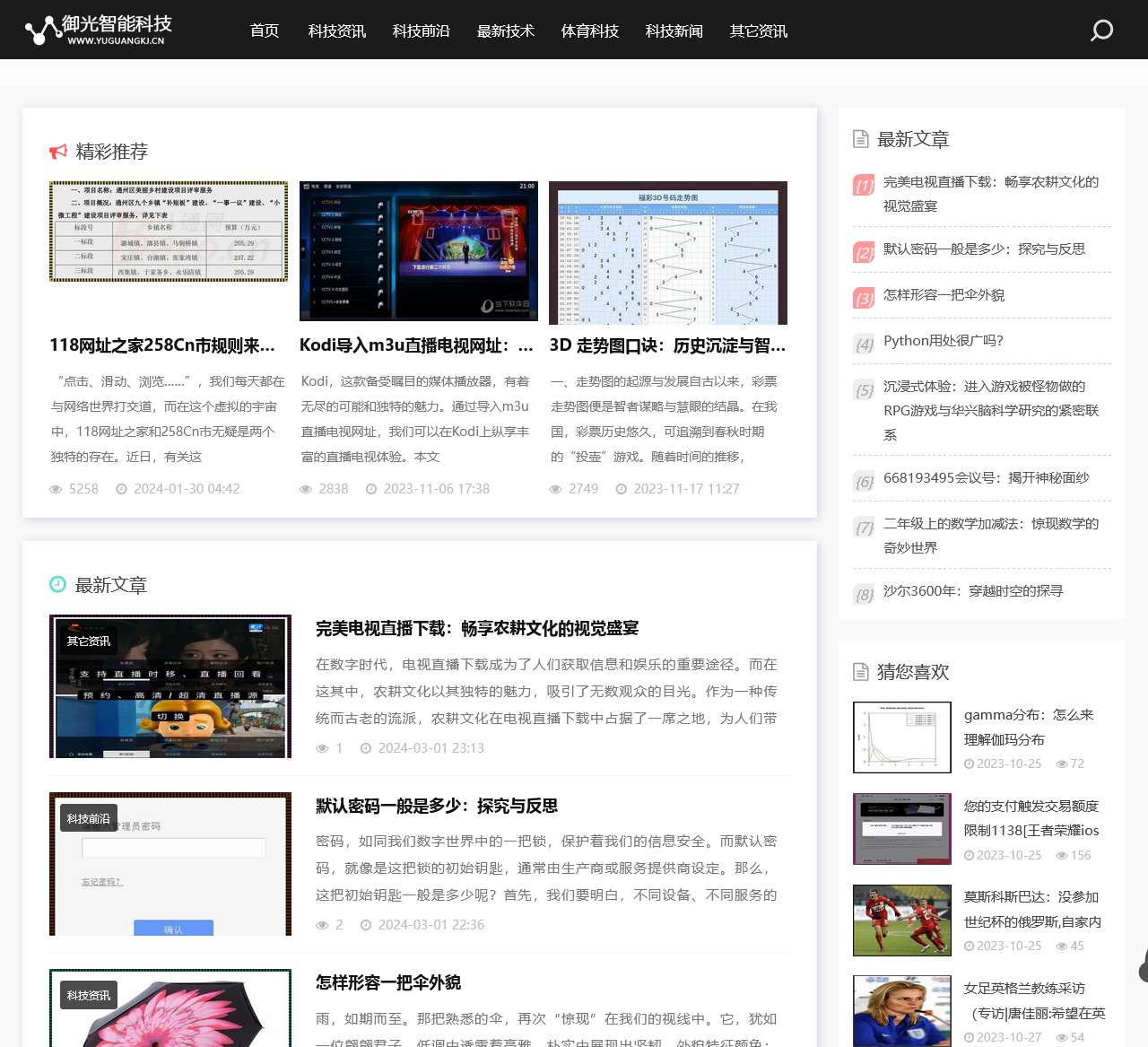Click the pink flower umbrella thumbnail
The width and height of the screenshot is (1148, 1047).
pyautogui.click(x=170, y=1008)
